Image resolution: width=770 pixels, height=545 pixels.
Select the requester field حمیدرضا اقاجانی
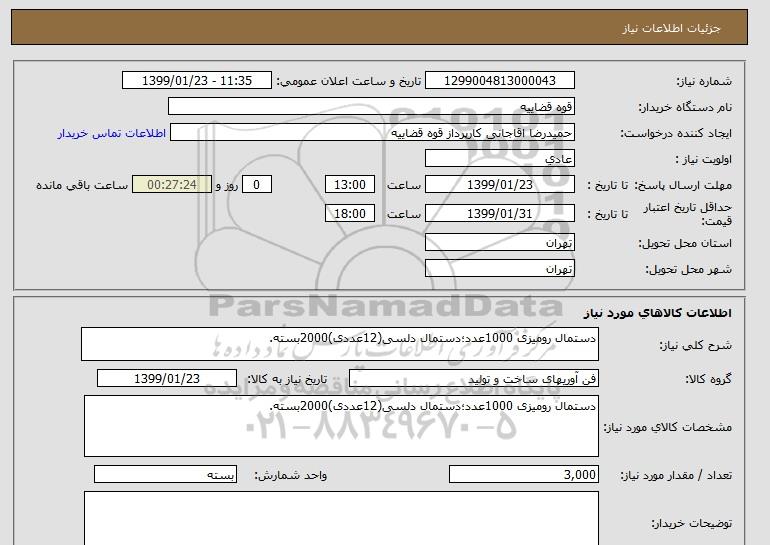click(x=372, y=133)
